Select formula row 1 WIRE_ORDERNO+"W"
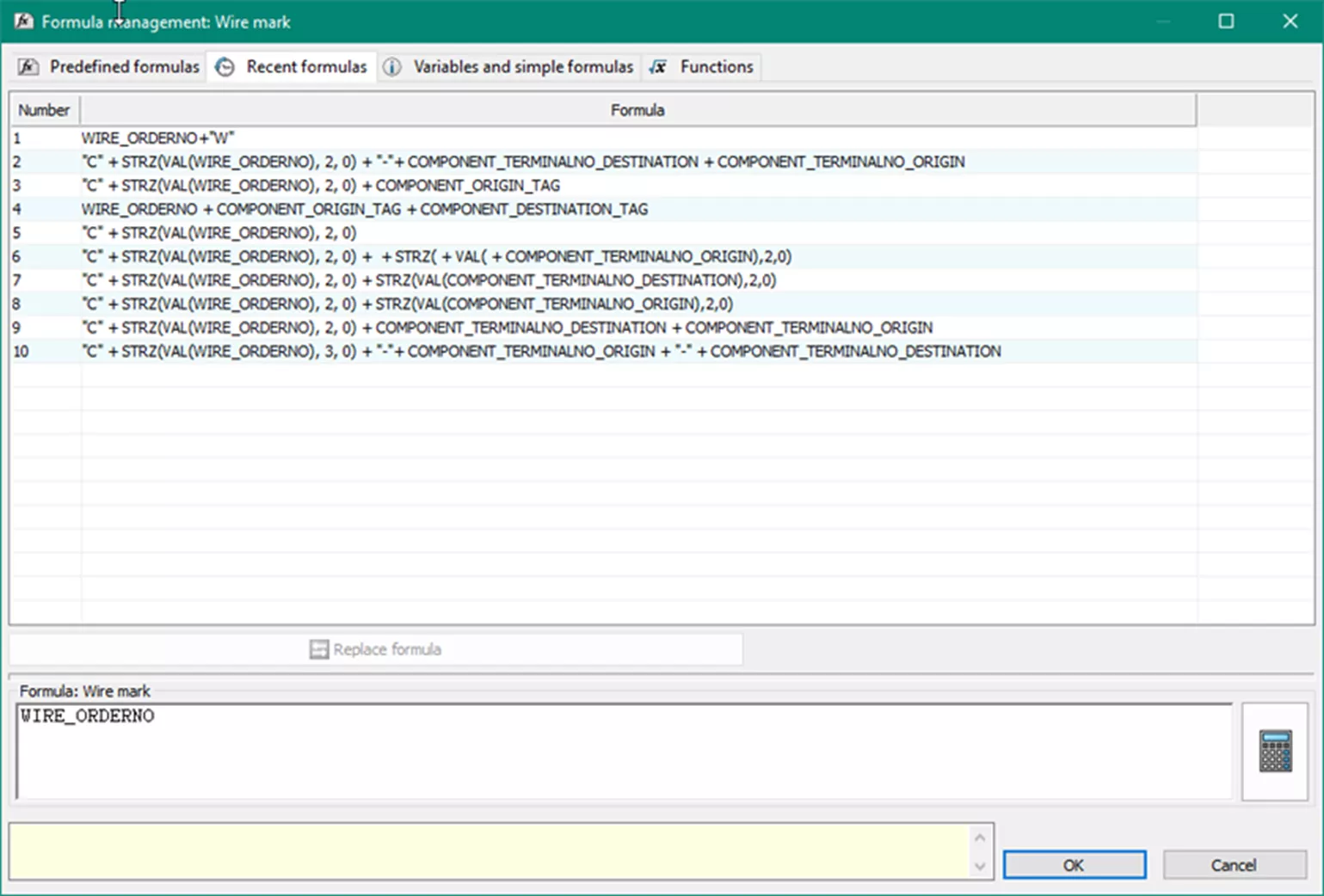This screenshot has height=896, width=1324. [157, 138]
